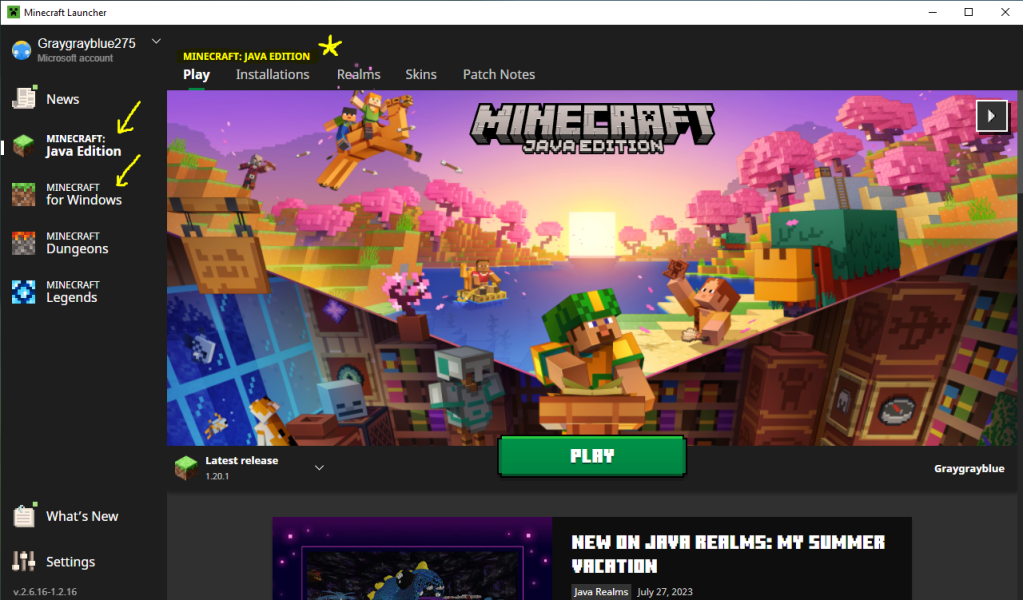
Task: Open What's New clipboard icon
Action: click(x=24, y=515)
